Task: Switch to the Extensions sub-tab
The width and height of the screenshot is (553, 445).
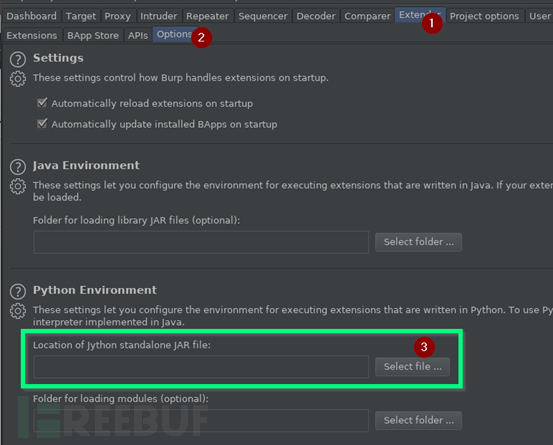Action: (32, 35)
